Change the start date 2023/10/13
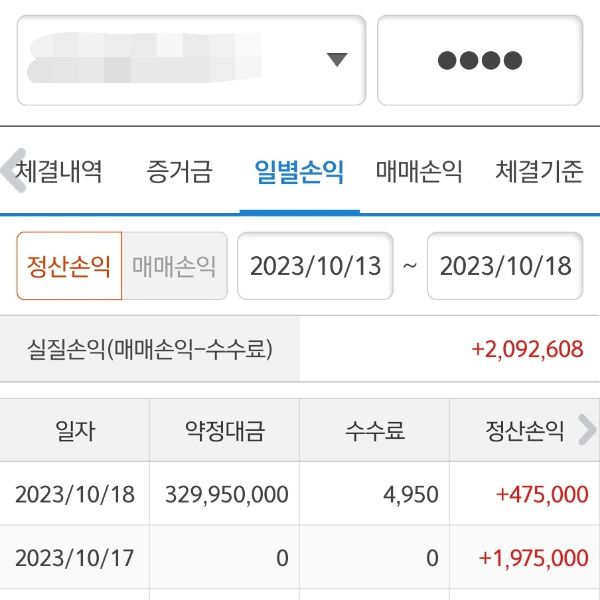The image size is (600, 600). pyautogui.click(x=315, y=266)
